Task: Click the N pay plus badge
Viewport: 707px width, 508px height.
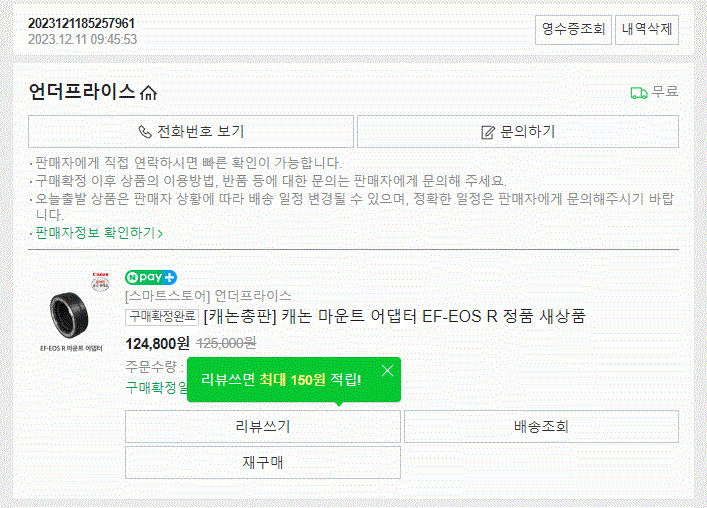Action: tap(151, 277)
